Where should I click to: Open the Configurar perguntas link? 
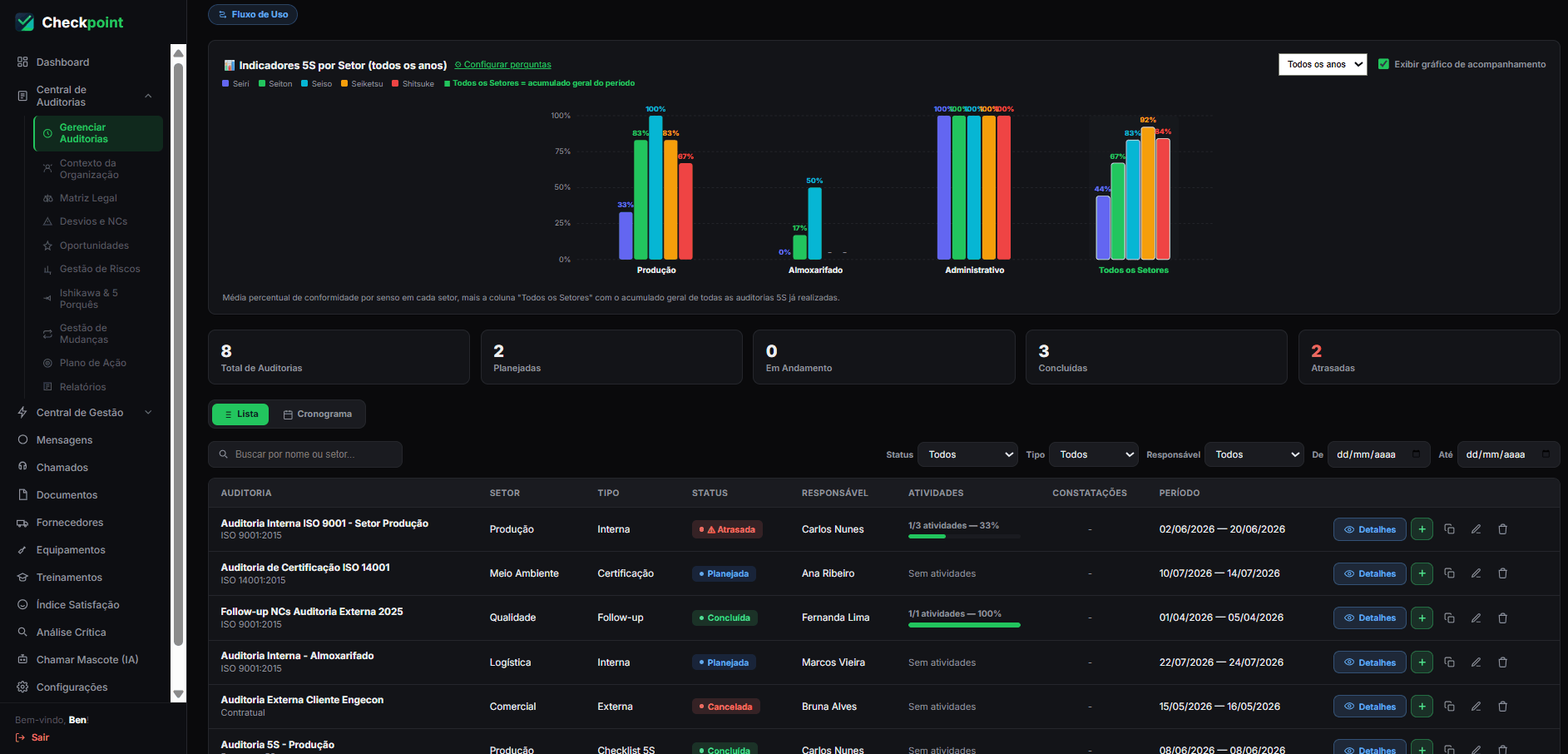(503, 65)
